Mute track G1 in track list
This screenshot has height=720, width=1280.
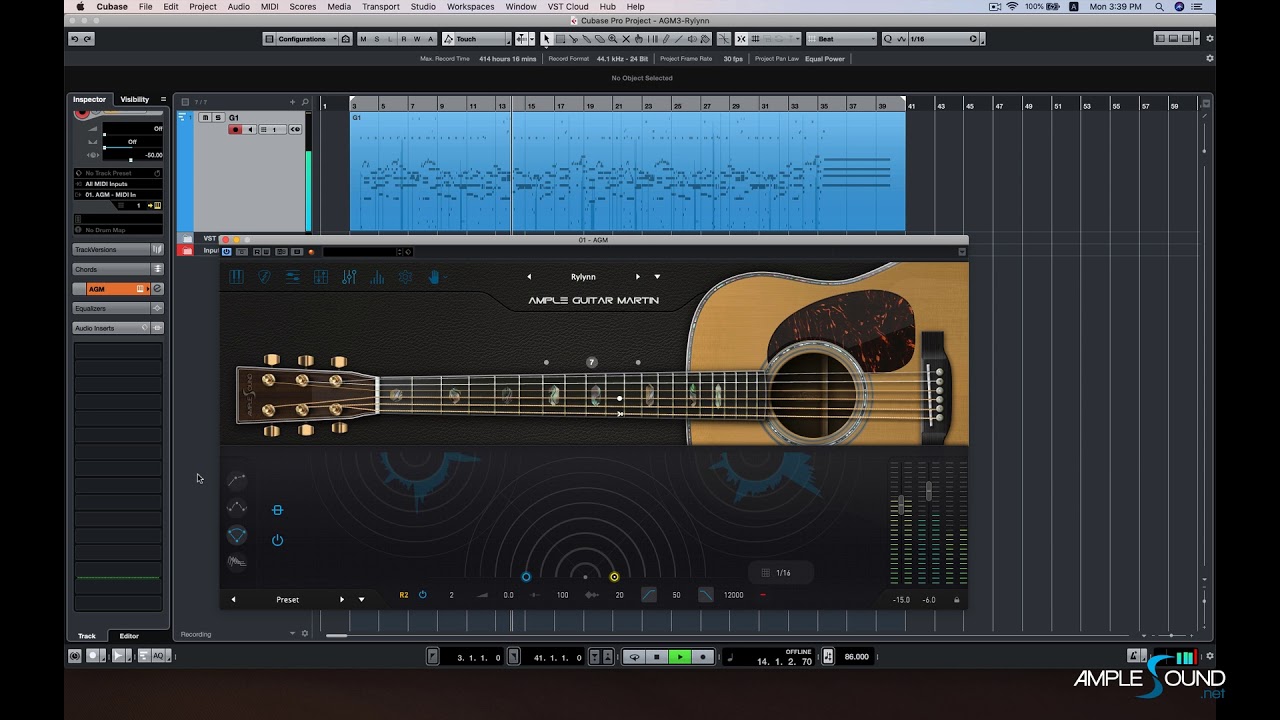tap(205, 117)
